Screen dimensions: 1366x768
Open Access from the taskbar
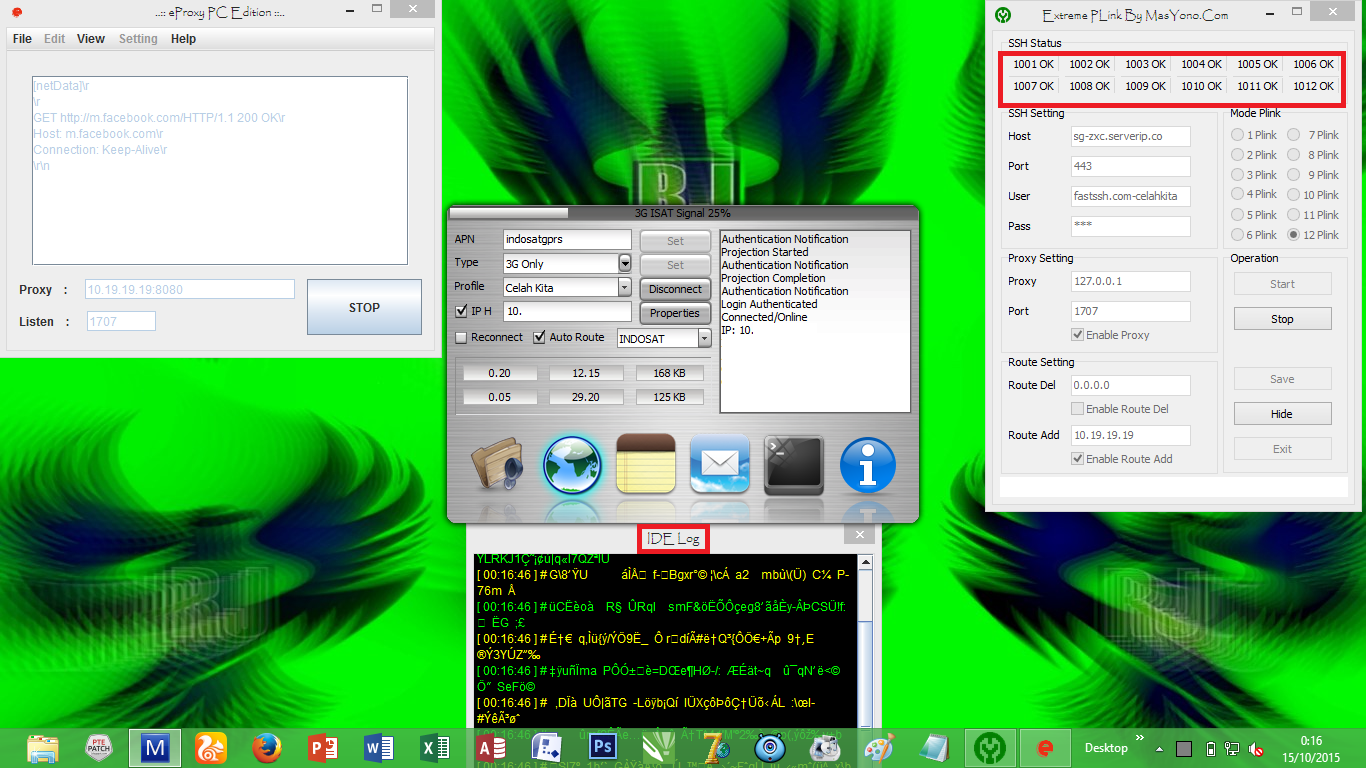(491, 747)
